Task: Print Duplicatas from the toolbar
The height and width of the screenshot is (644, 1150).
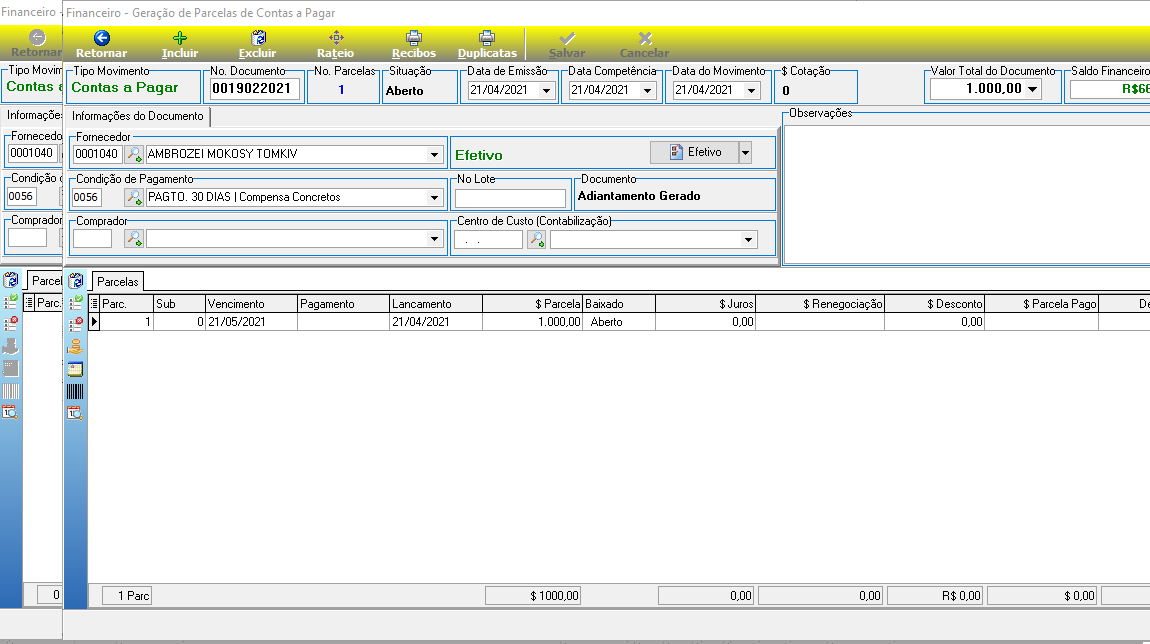Action: click(487, 45)
